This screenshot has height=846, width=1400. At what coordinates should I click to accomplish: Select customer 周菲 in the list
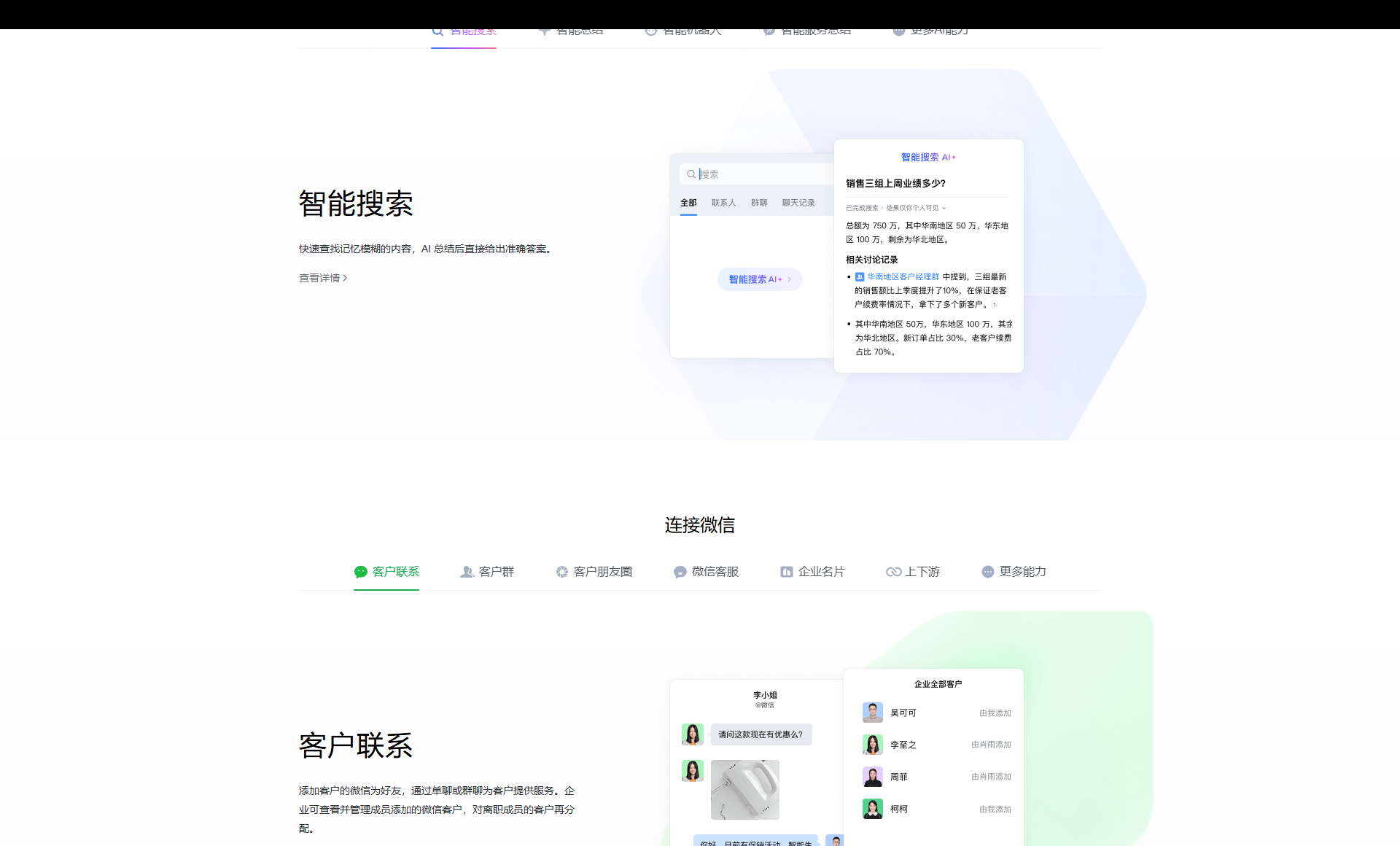(x=936, y=777)
